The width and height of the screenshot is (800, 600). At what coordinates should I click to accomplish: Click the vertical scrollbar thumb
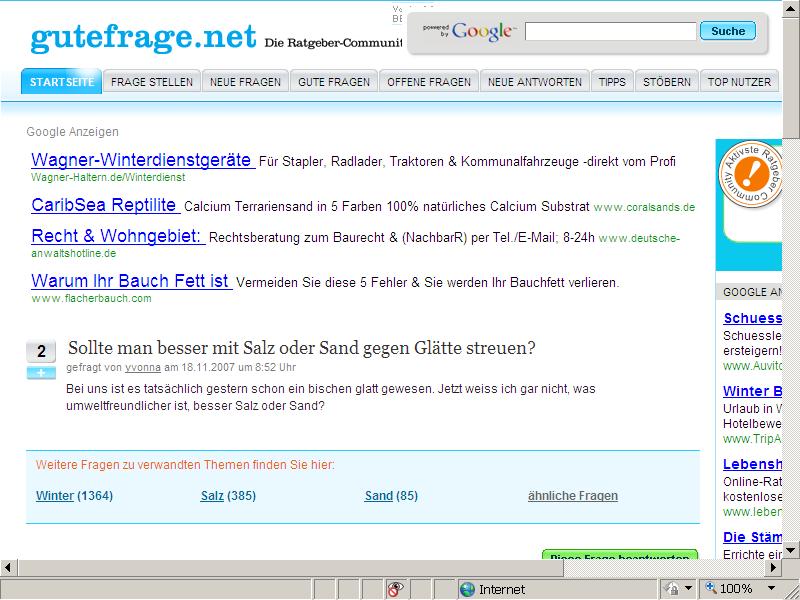point(791,78)
